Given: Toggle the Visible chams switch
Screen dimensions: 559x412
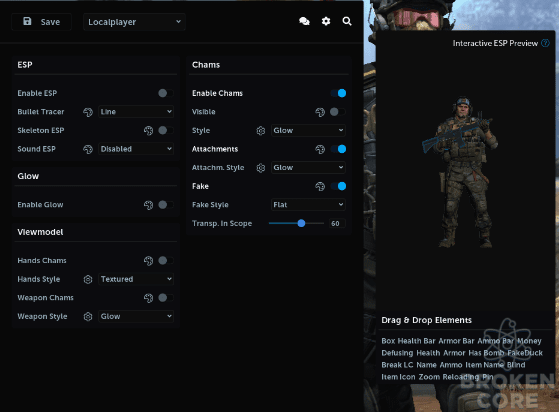Looking at the screenshot, I should pos(337,112).
